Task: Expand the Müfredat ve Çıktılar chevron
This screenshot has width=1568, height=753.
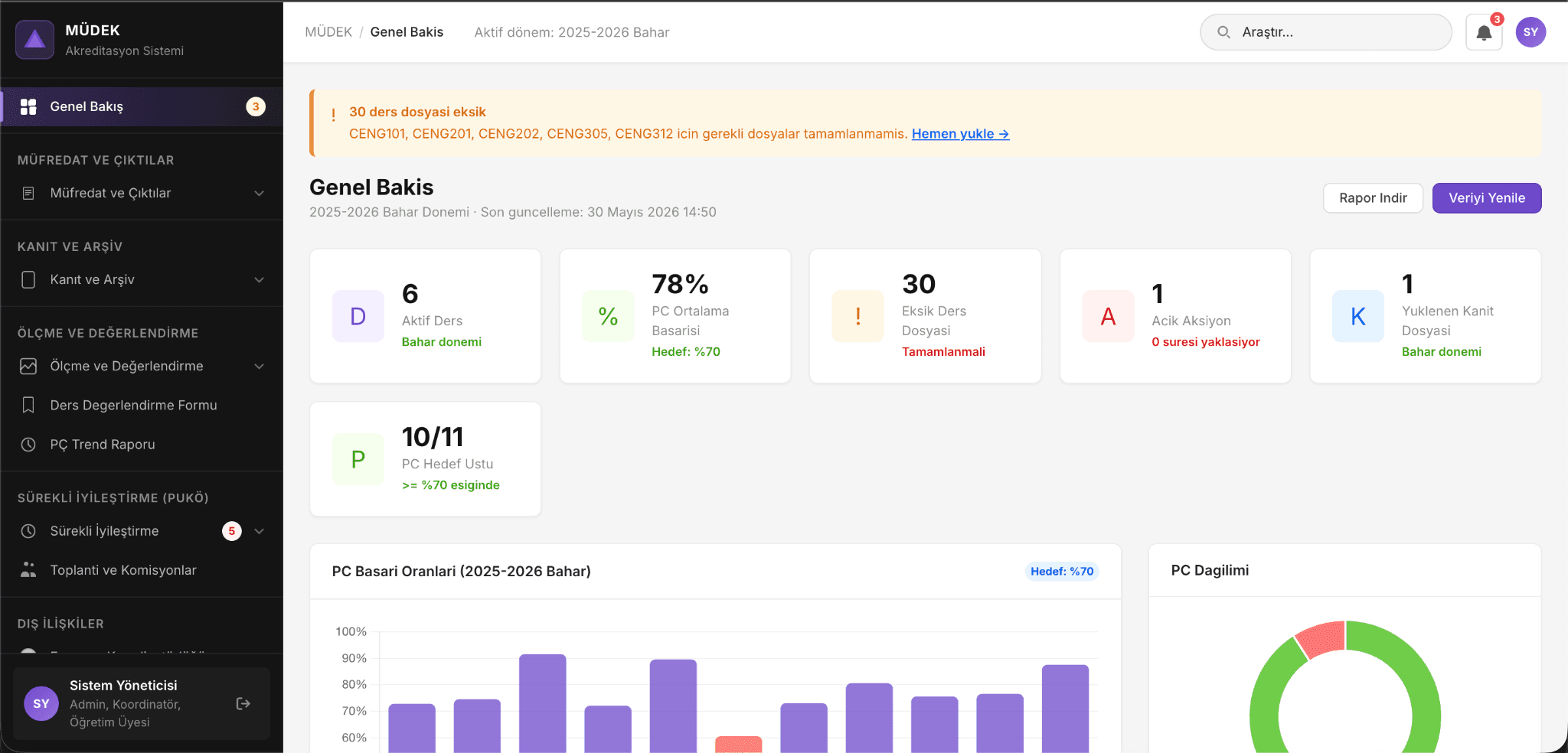Action: point(259,194)
